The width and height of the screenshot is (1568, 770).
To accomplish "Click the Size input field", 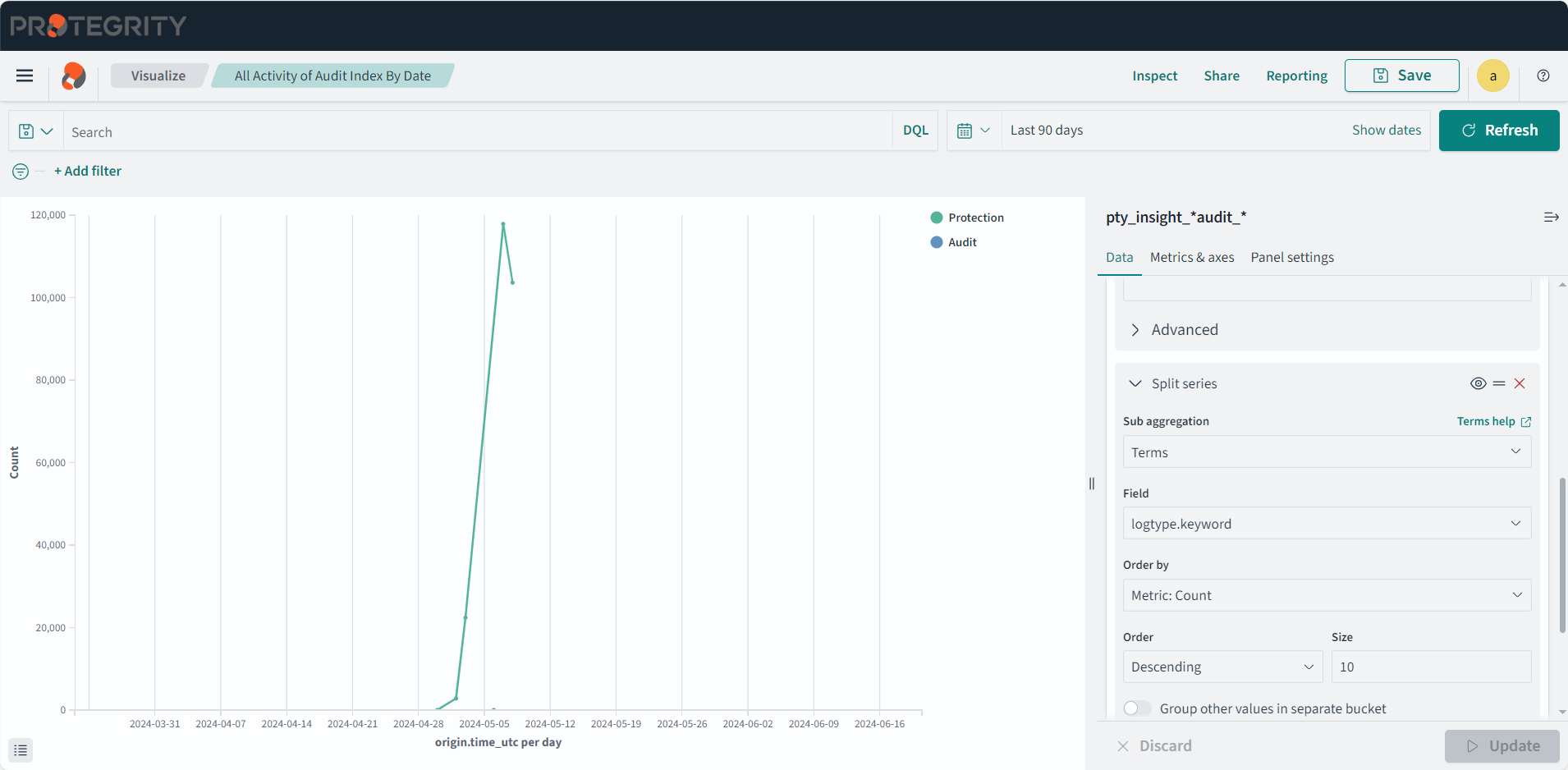I will coord(1431,667).
